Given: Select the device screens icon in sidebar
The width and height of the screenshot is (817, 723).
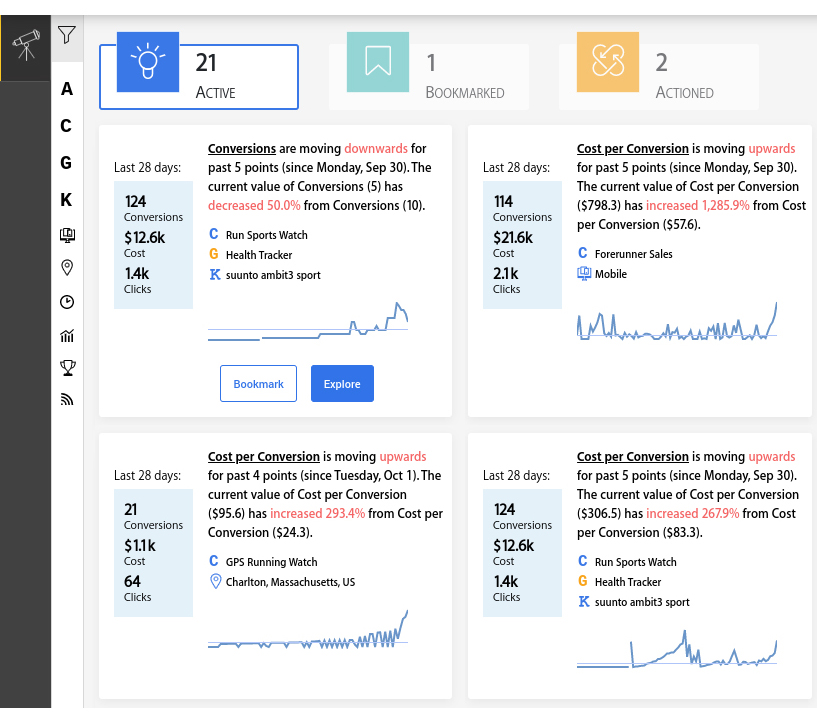Looking at the screenshot, I should [x=67, y=235].
